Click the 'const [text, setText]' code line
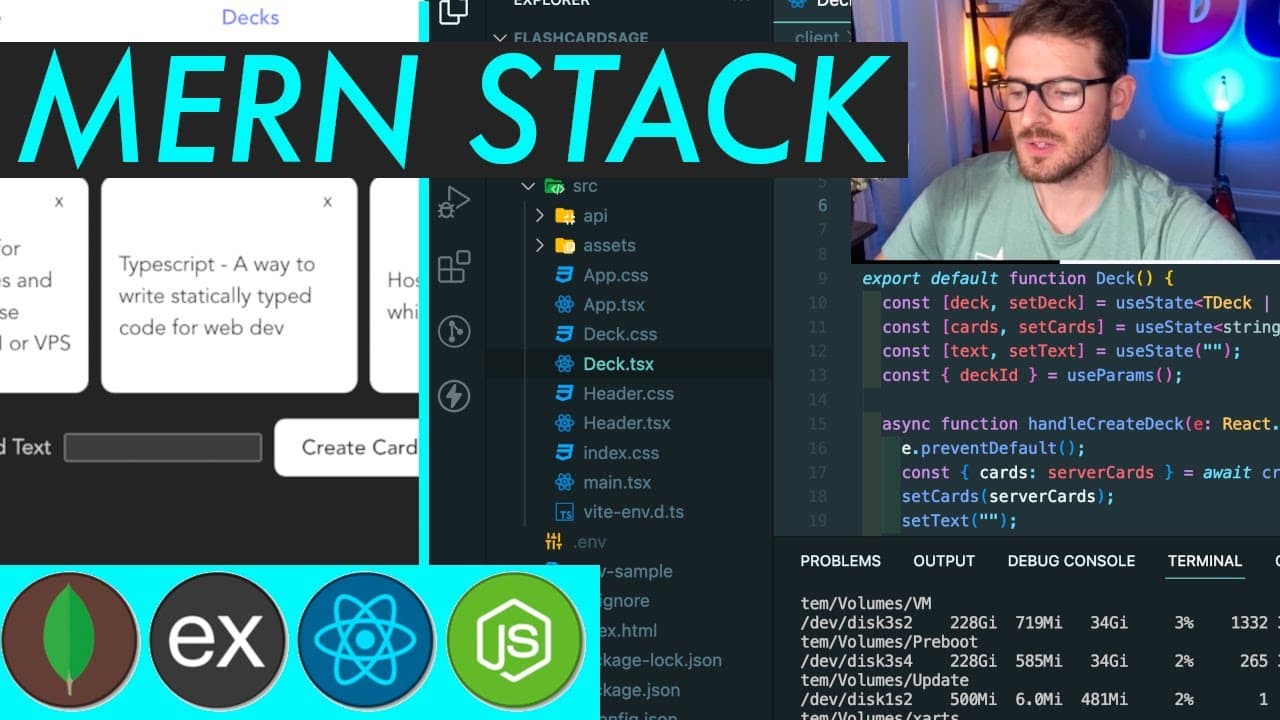The width and height of the screenshot is (1280, 720). click(1061, 350)
